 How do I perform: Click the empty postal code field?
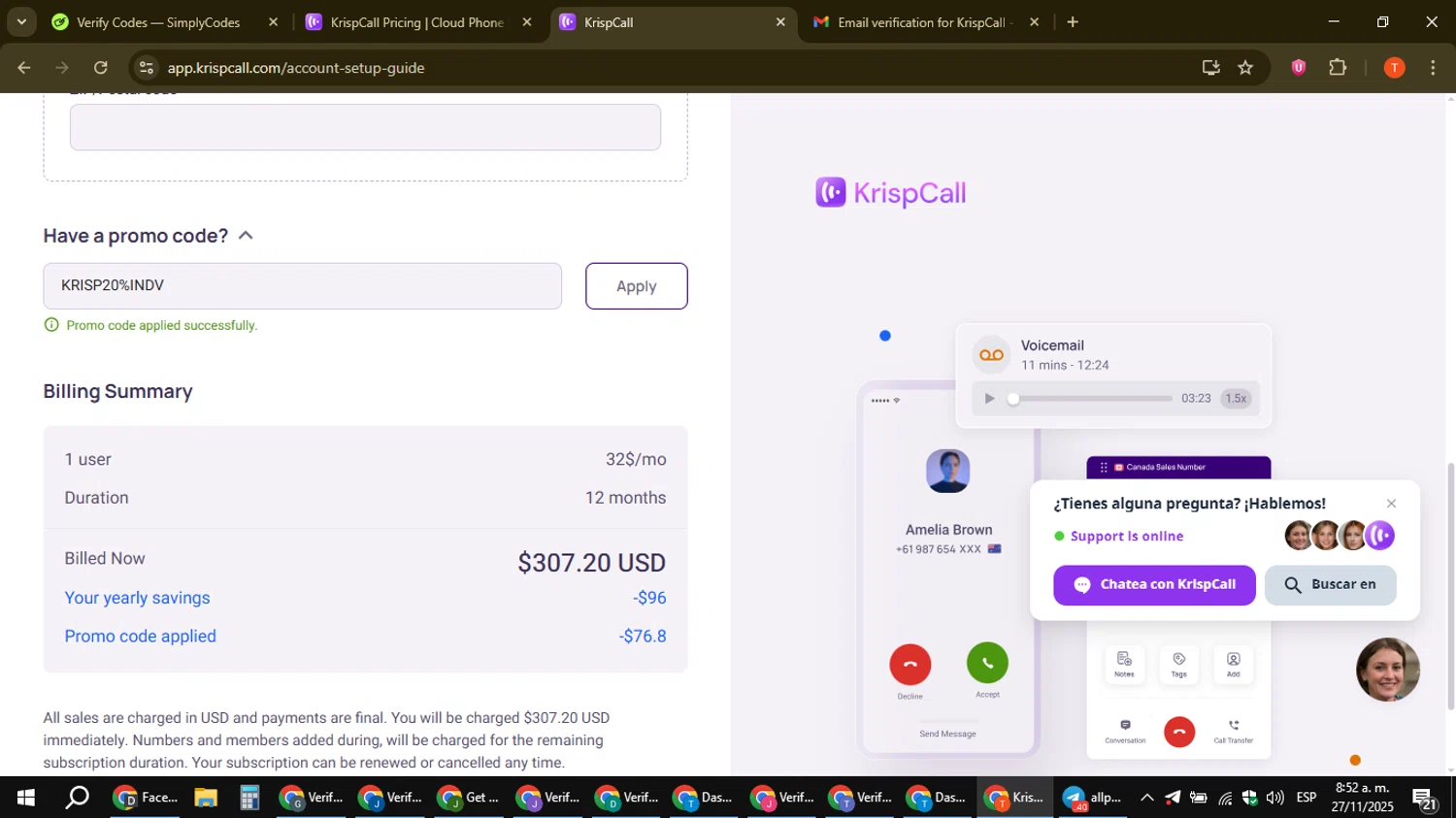[365, 127]
